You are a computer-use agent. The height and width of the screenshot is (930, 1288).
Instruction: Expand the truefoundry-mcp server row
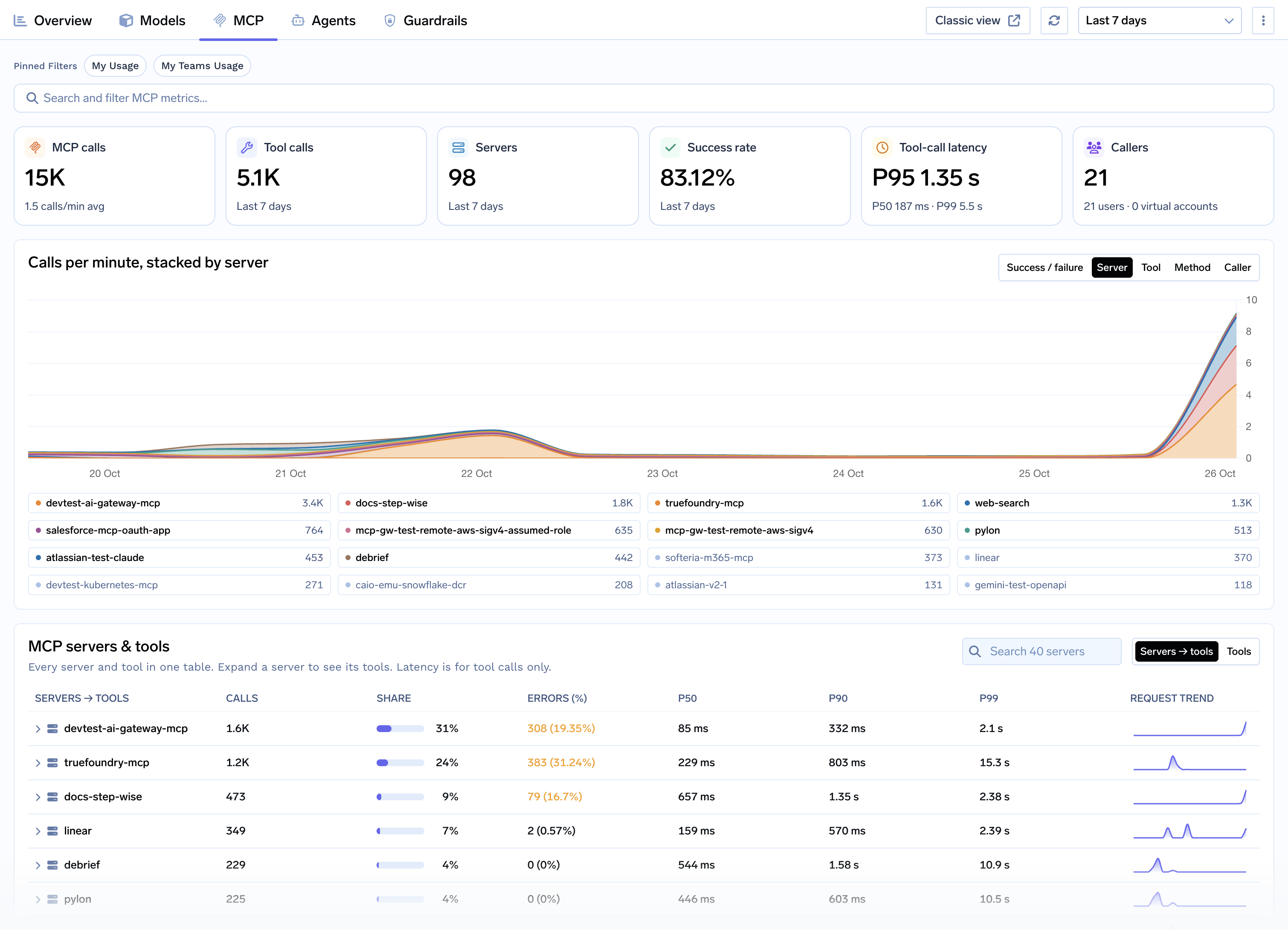click(x=38, y=762)
